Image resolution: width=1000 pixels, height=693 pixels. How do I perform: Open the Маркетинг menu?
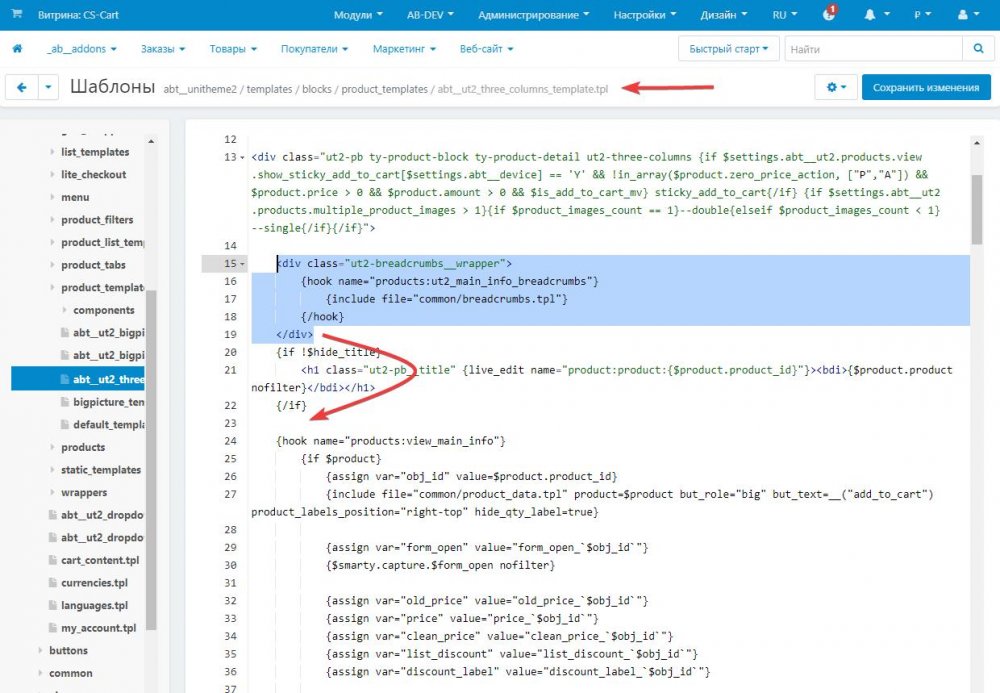[403, 49]
